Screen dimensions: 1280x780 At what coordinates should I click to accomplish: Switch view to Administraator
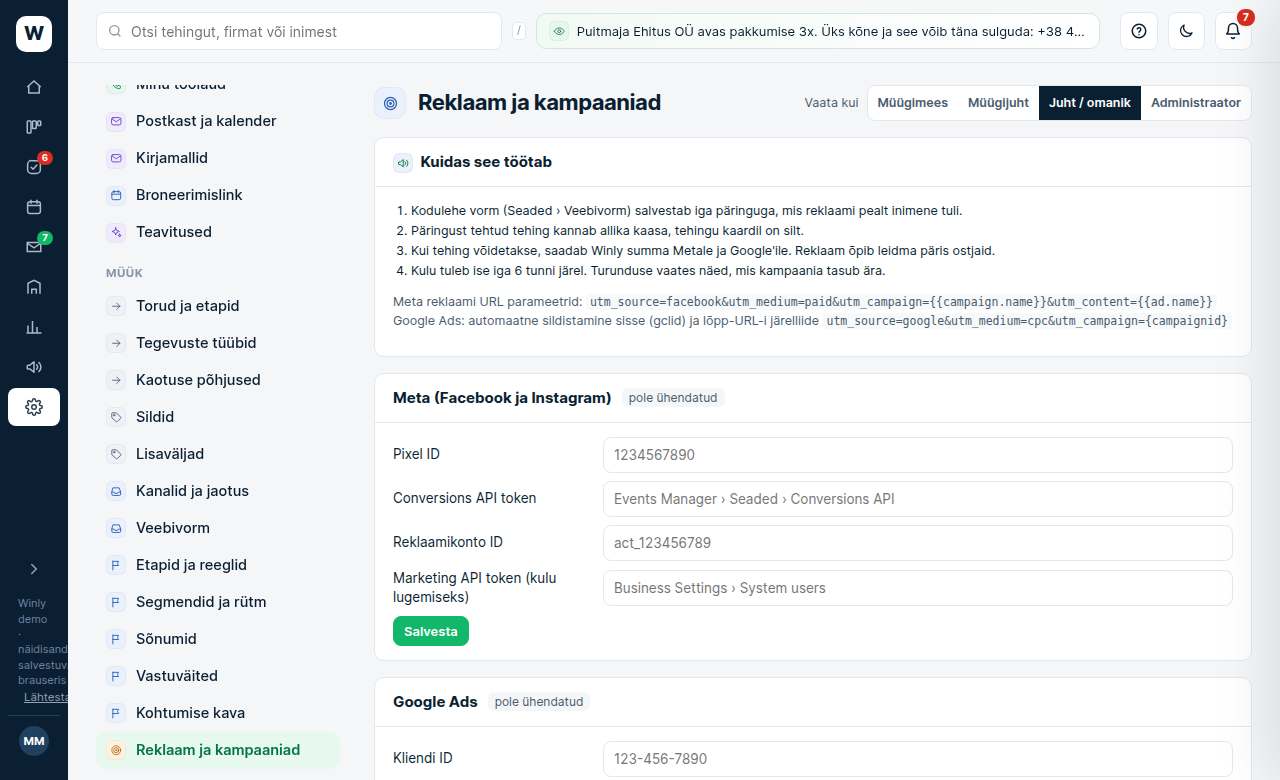coord(1196,103)
